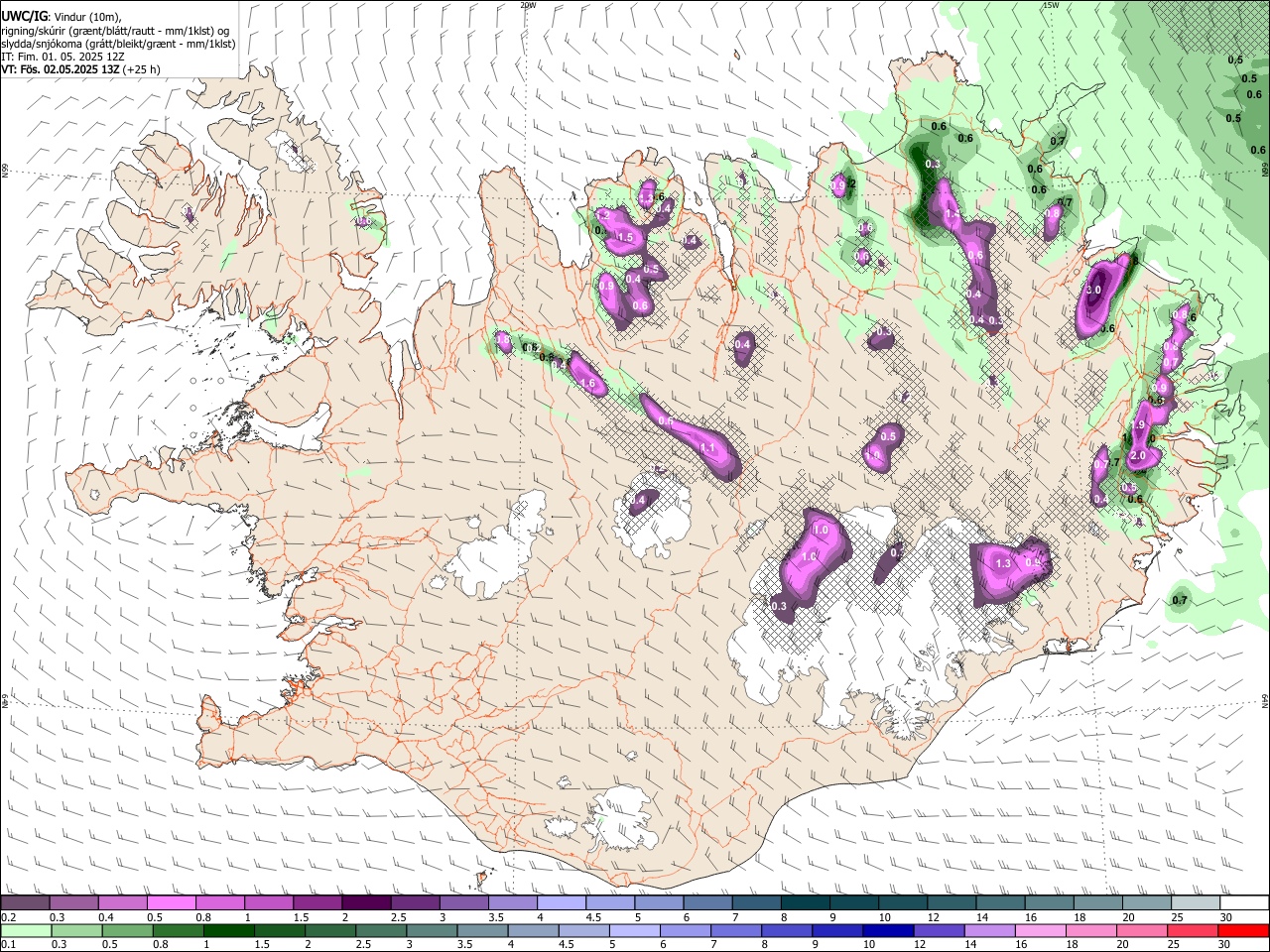Click the bold UWC/IG title text
1270x952 pixels.
[x=24, y=17]
